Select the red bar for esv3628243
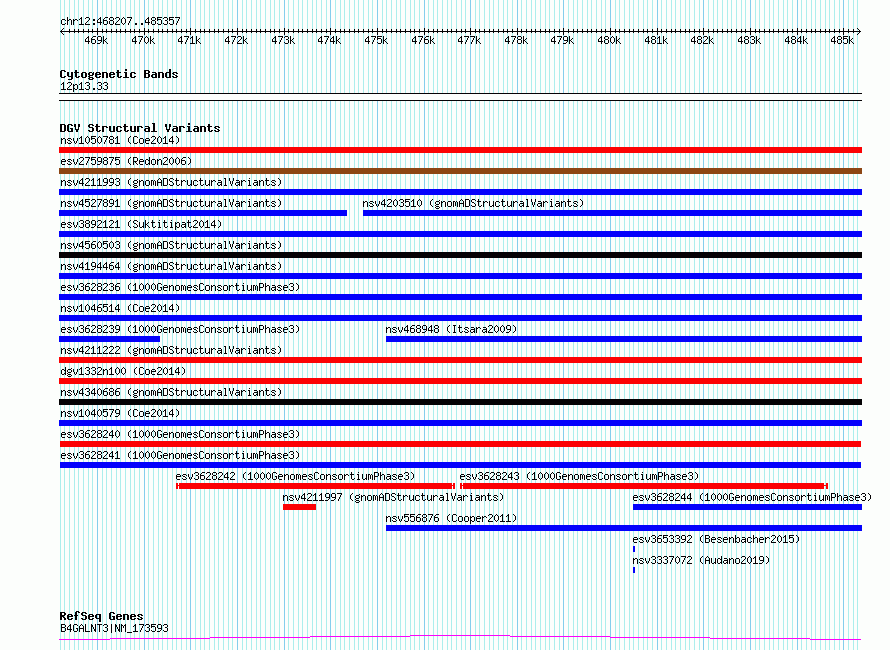The image size is (890, 650). [x=644, y=486]
